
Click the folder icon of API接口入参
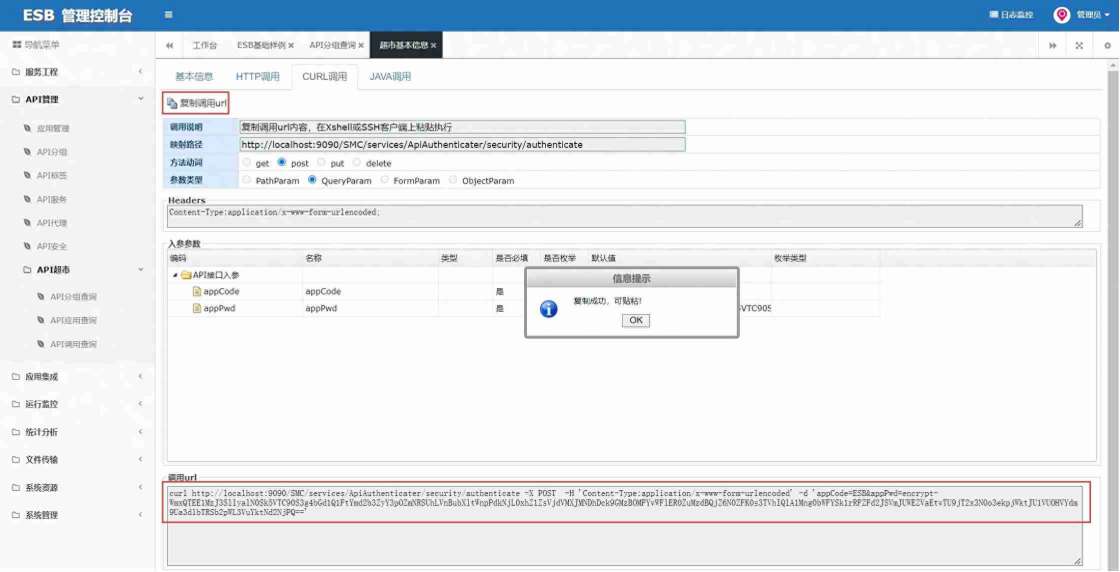(186, 275)
